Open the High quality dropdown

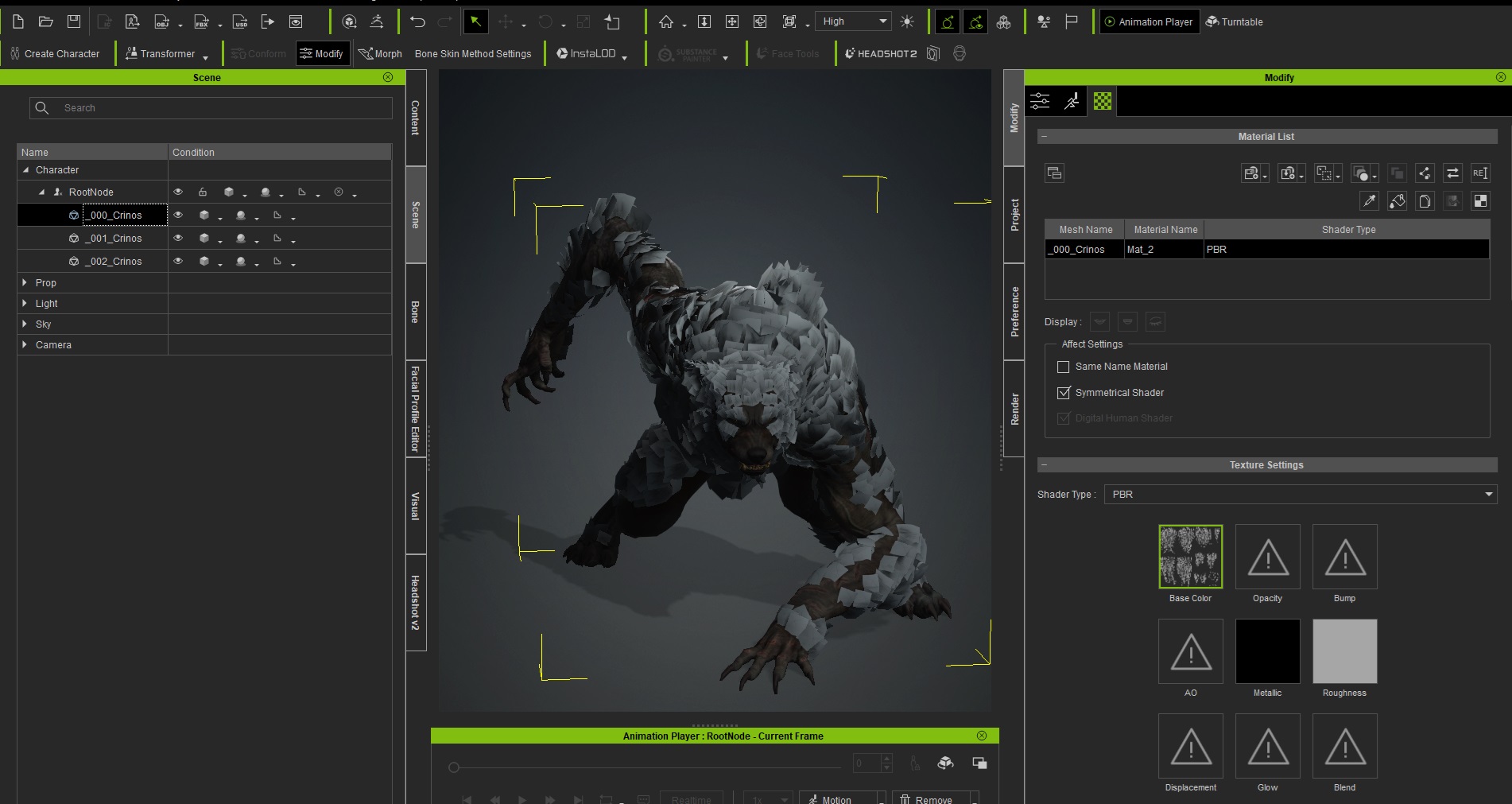pyautogui.click(x=853, y=21)
